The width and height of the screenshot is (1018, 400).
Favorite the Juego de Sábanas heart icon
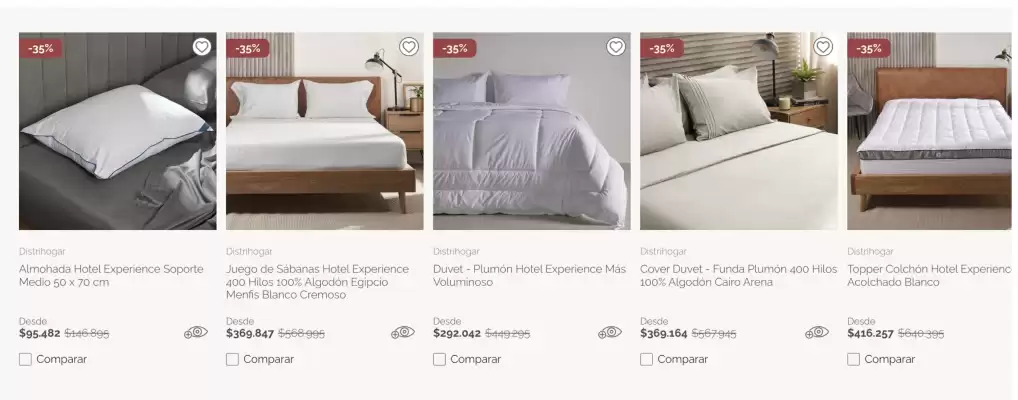click(x=408, y=47)
